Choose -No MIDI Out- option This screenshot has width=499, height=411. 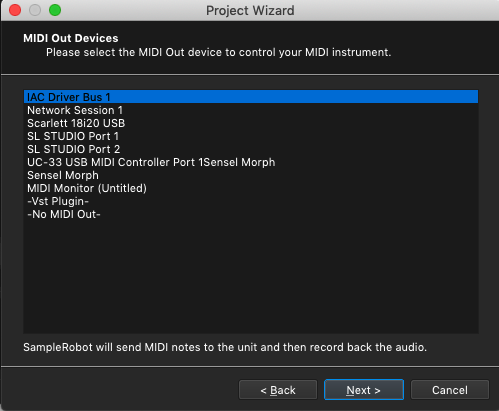pyautogui.click(x=251, y=214)
